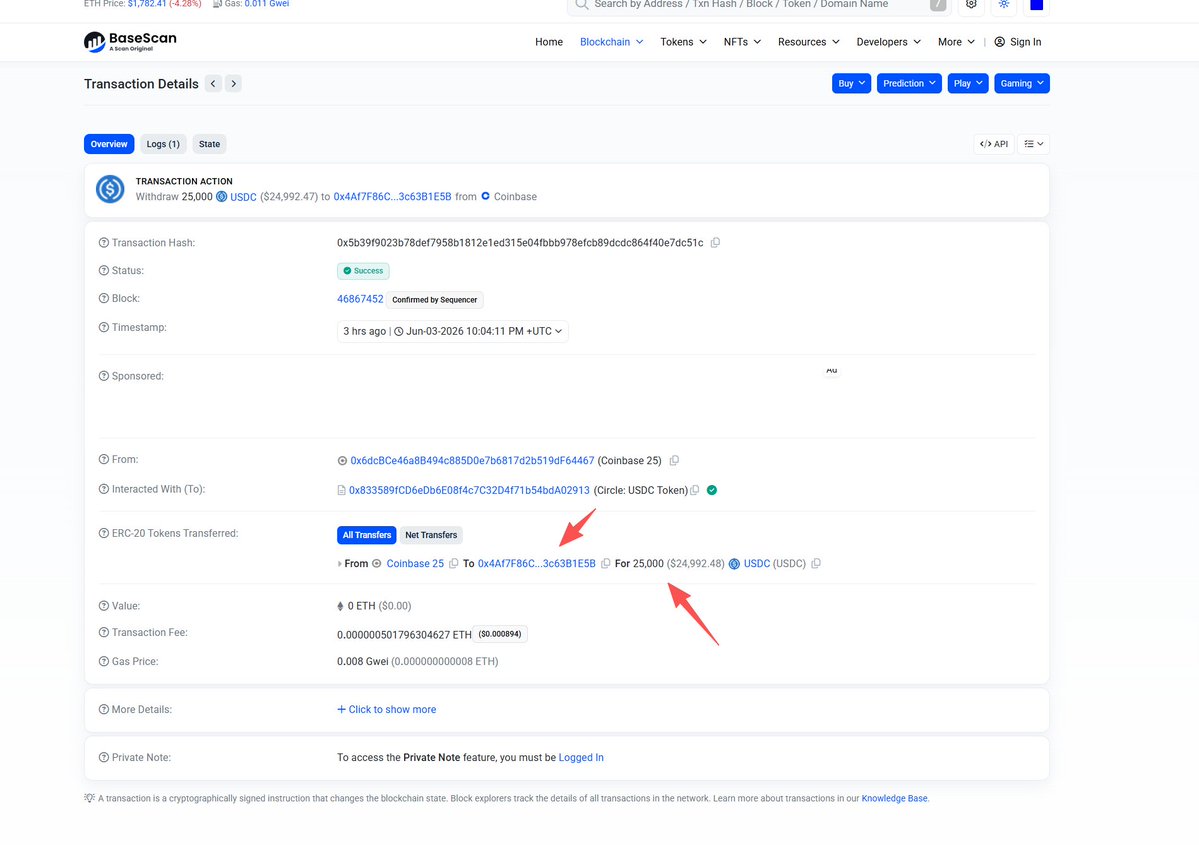Expand the Buy dropdown button

pos(851,83)
